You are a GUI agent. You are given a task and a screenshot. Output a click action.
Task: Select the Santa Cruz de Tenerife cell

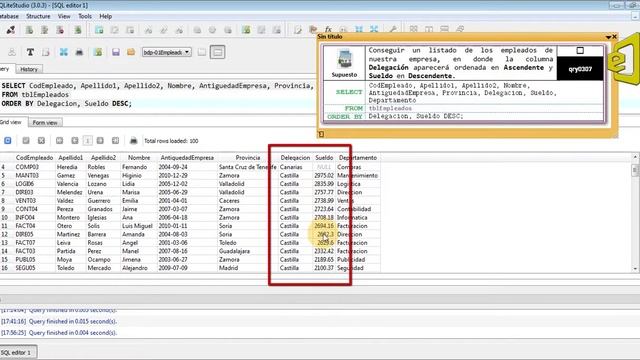click(x=248, y=167)
